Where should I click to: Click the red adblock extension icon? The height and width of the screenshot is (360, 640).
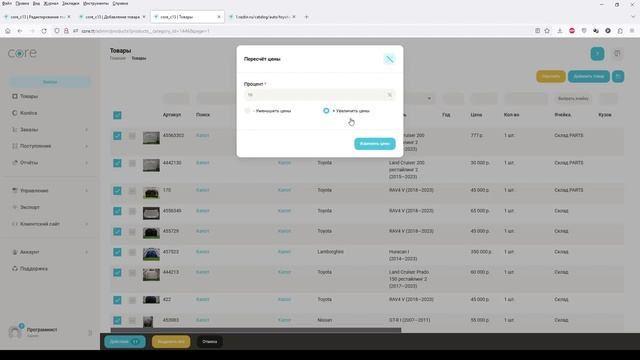coord(572,31)
